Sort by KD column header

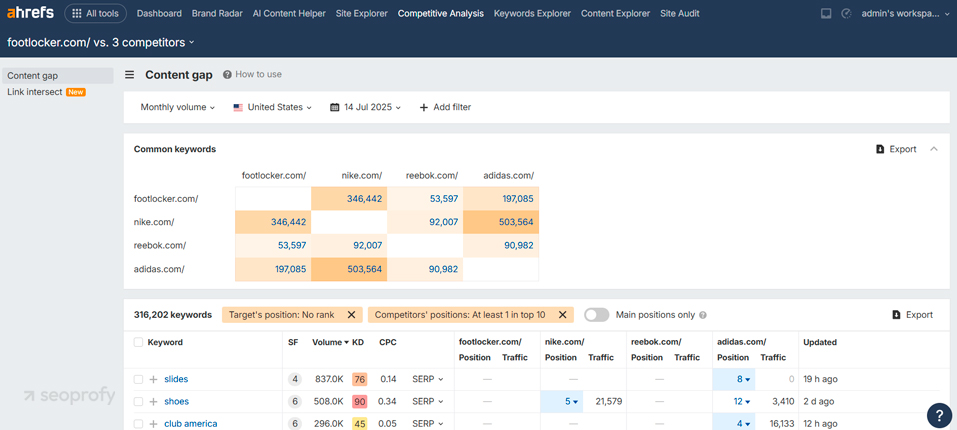[358, 342]
